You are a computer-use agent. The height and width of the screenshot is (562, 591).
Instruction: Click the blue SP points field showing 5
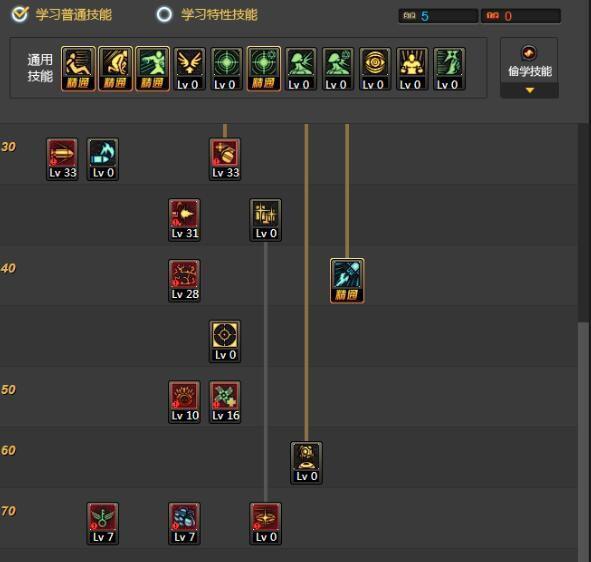point(438,16)
